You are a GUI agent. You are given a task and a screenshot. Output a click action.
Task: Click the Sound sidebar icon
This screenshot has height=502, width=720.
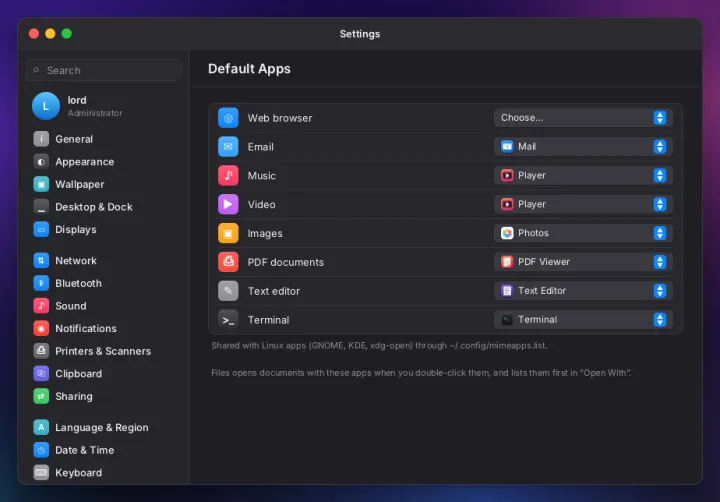[41, 305]
